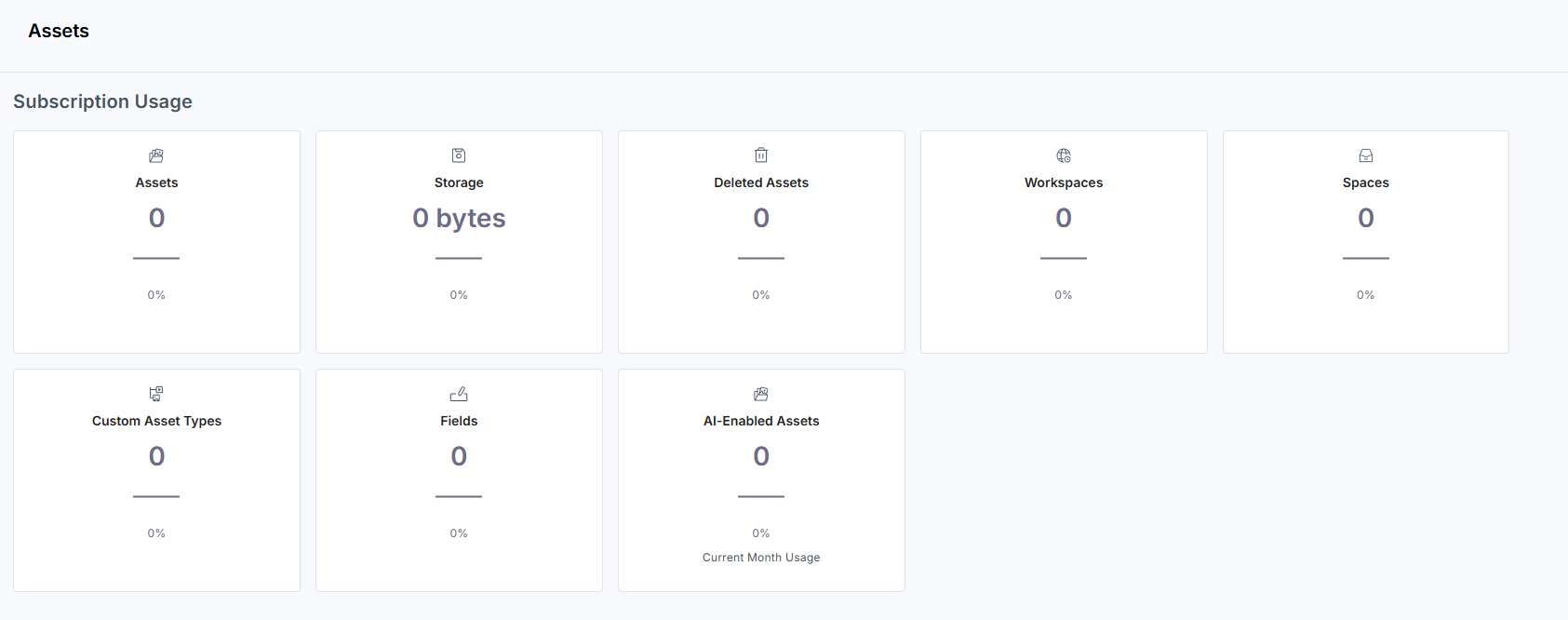This screenshot has width=1568, height=620.
Task: Click the Fields count value
Action: click(459, 456)
